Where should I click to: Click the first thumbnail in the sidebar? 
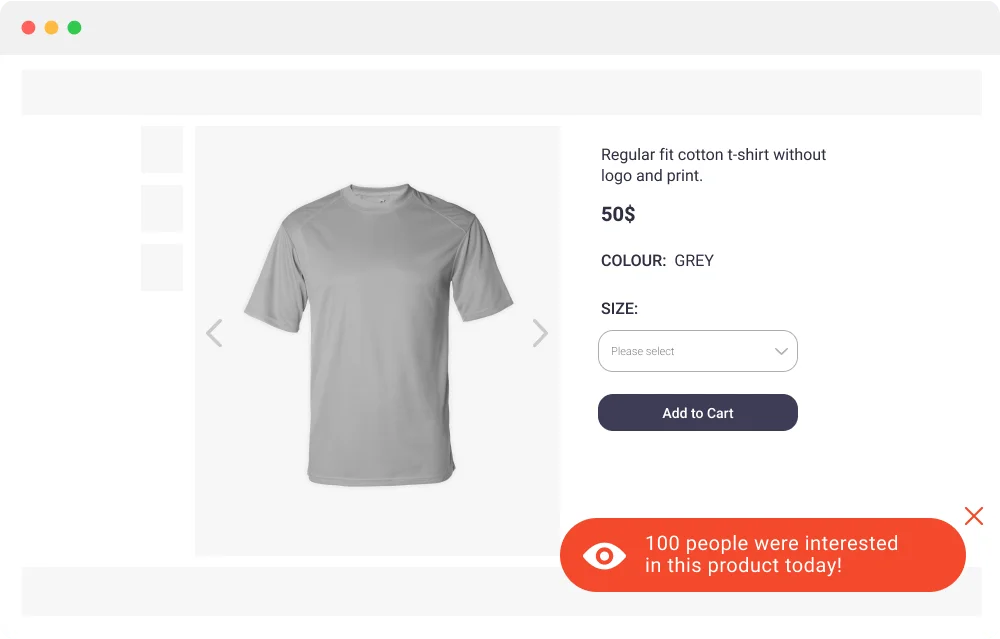162,149
